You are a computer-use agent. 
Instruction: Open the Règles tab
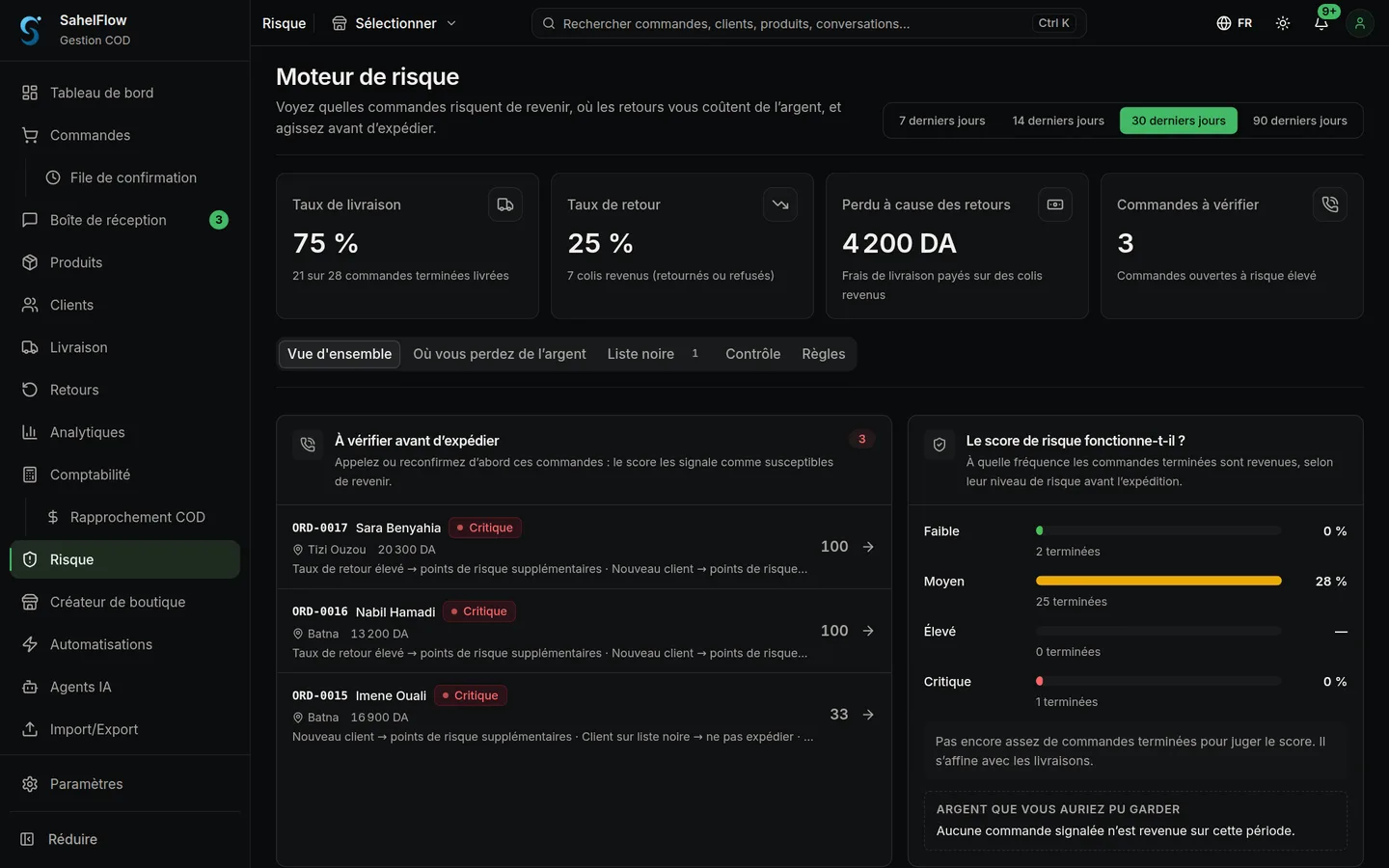pyautogui.click(x=824, y=354)
